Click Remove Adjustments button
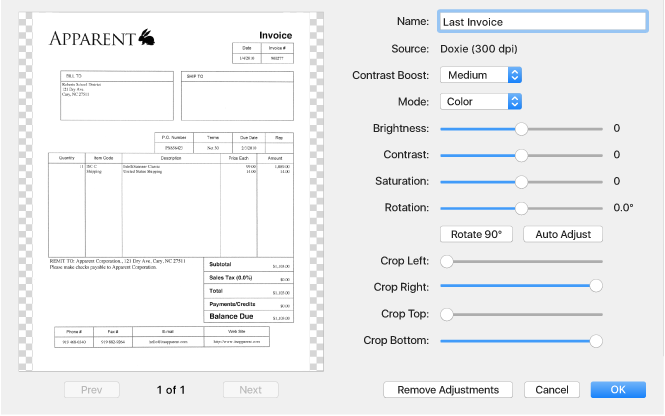The height and width of the screenshot is (416, 665). (x=448, y=390)
